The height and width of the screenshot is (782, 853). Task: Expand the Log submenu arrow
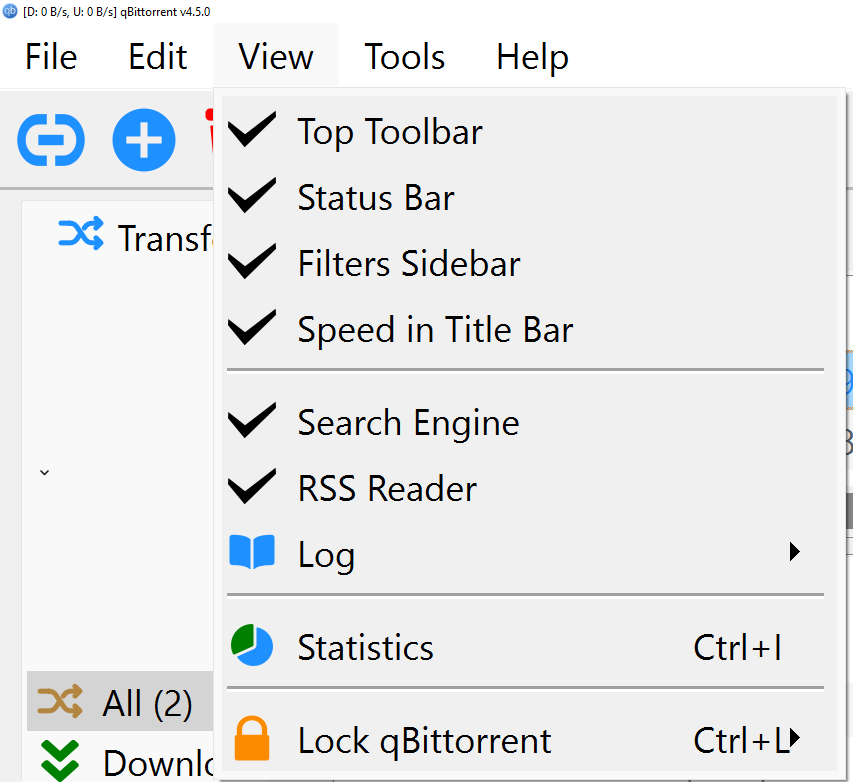click(x=795, y=552)
